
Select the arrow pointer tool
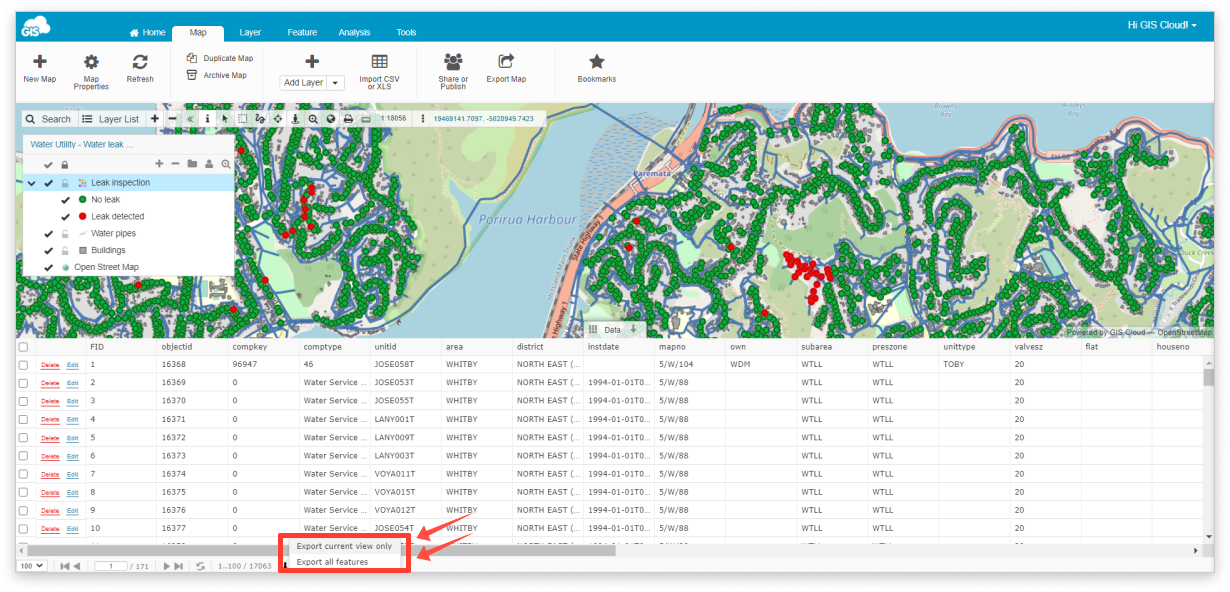[226, 118]
